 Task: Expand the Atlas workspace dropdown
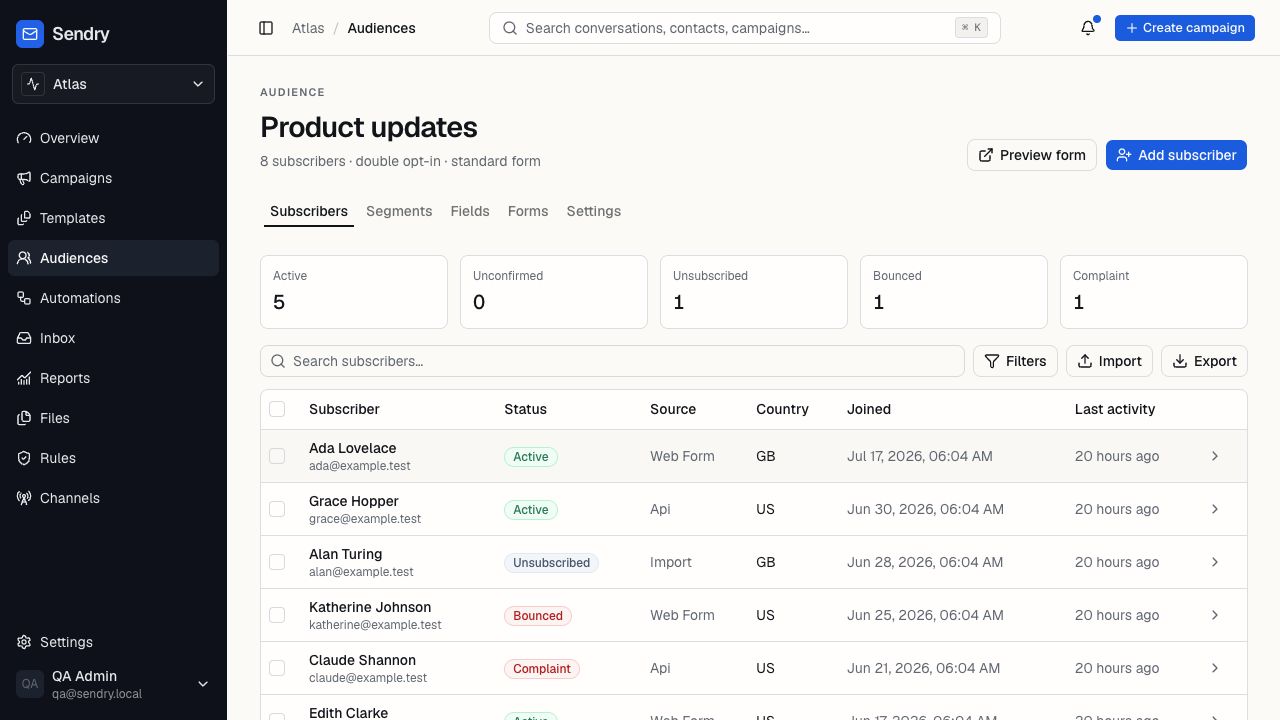click(113, 84)
